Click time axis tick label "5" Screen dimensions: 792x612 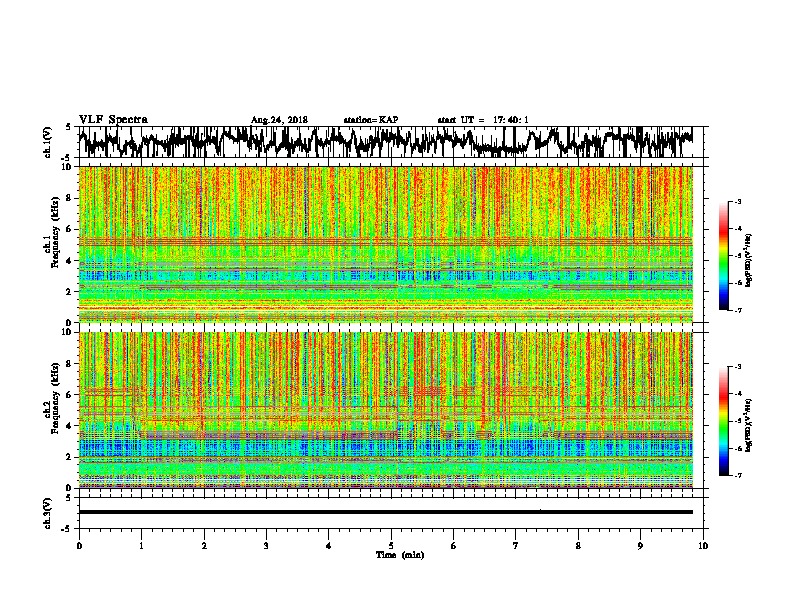pos(391,546)
